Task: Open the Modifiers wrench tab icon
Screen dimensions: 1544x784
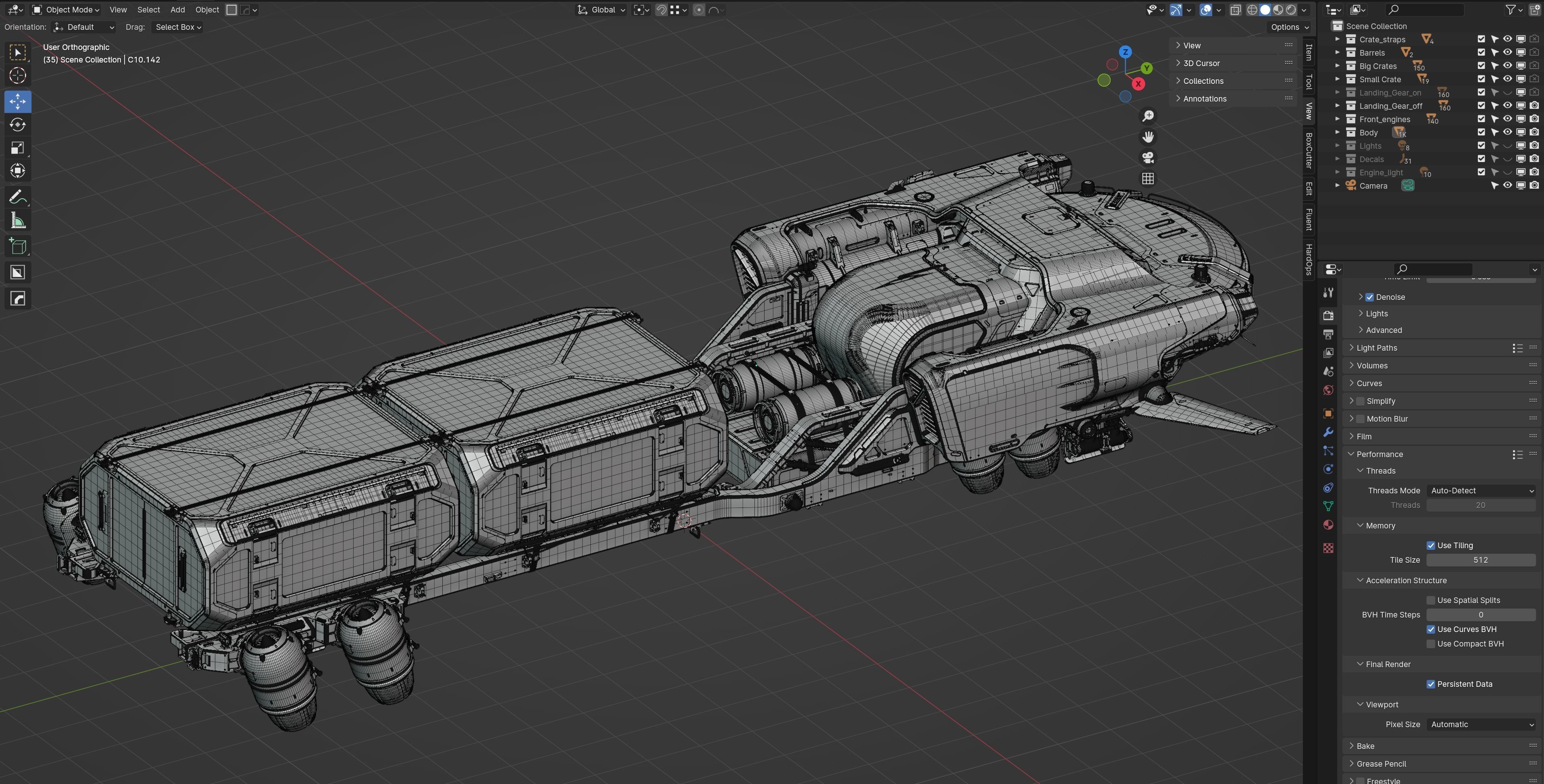Action: click(1328, 432)
